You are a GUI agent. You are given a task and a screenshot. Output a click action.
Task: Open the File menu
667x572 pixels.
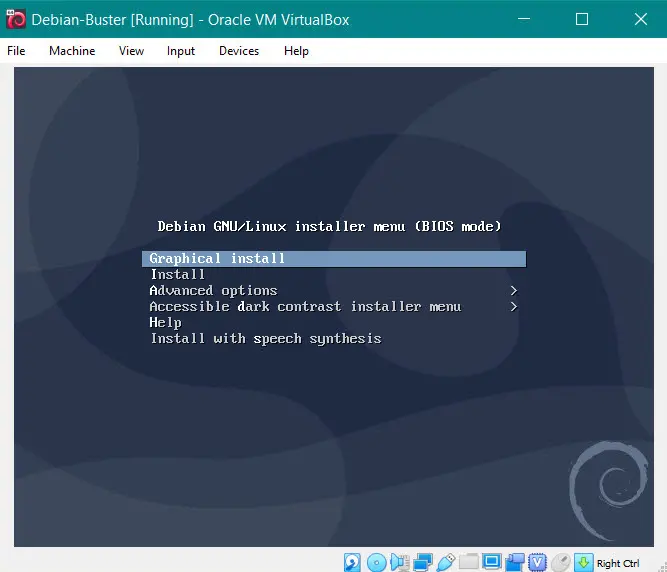click(16, 51)
